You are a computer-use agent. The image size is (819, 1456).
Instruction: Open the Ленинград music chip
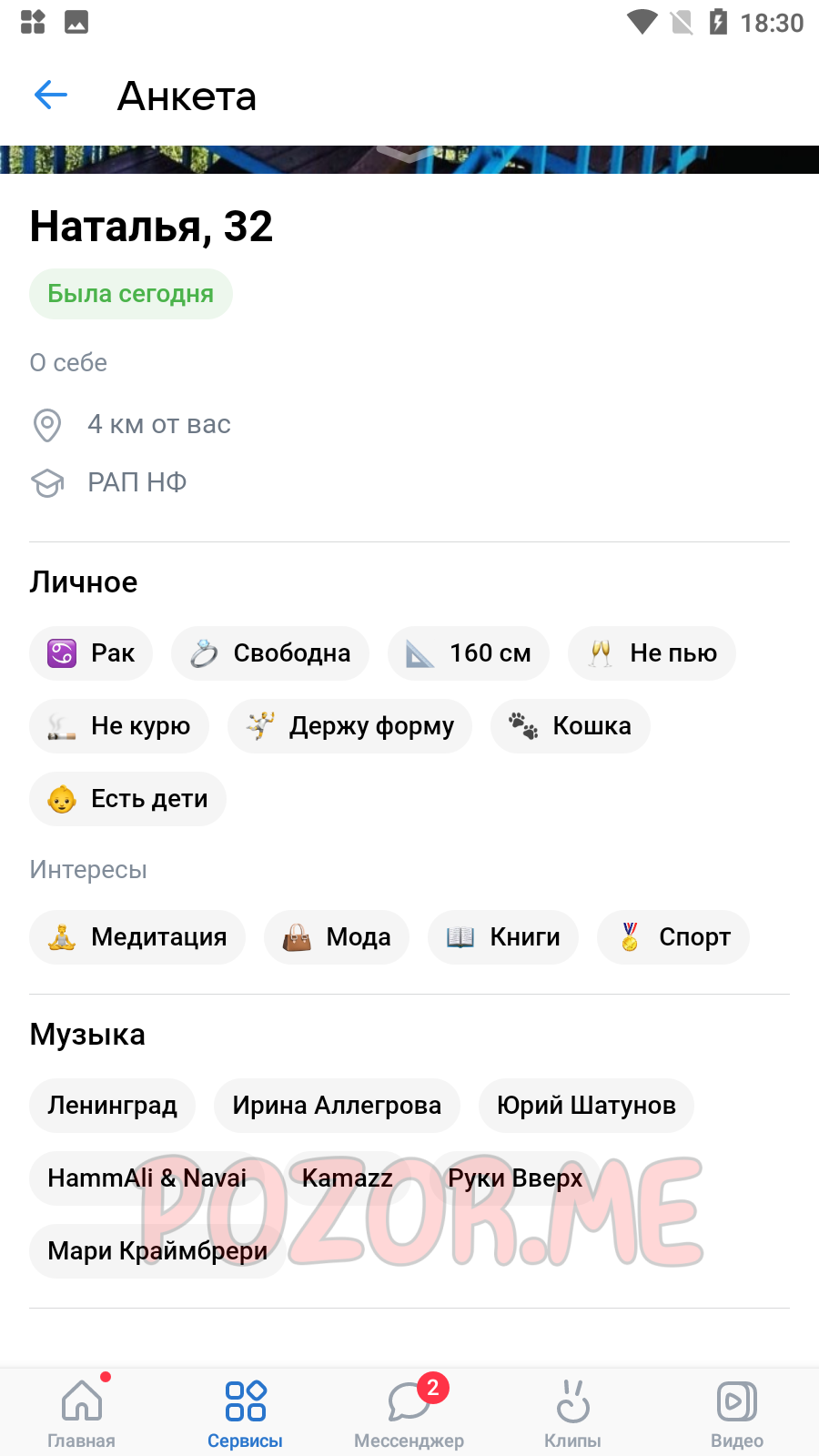[x=113, y=1106]
